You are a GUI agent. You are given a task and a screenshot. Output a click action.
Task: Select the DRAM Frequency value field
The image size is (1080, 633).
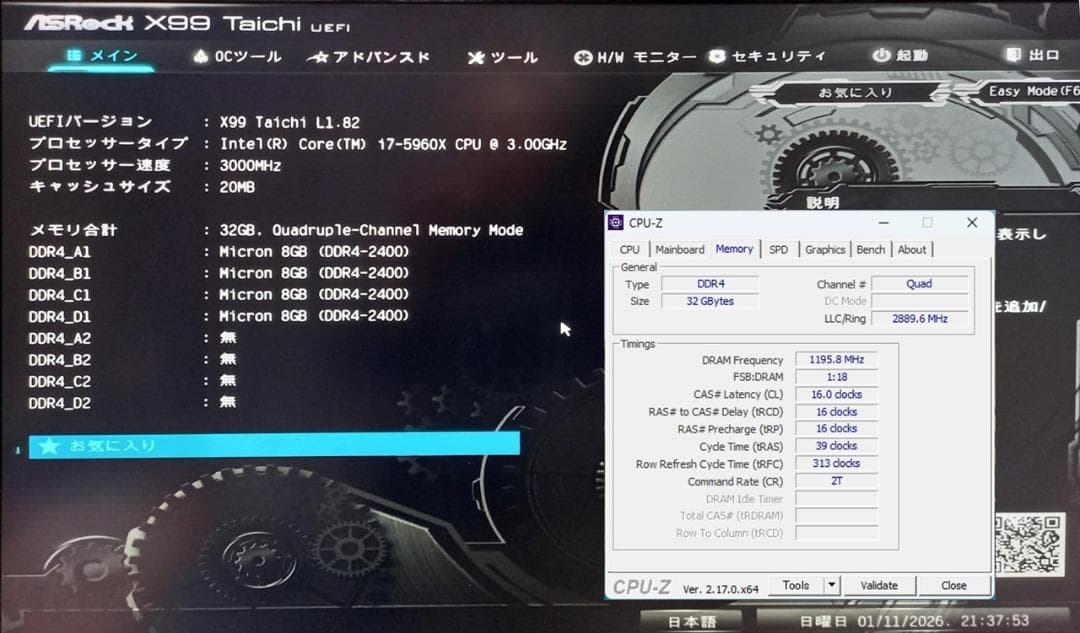tap(836, 359)
